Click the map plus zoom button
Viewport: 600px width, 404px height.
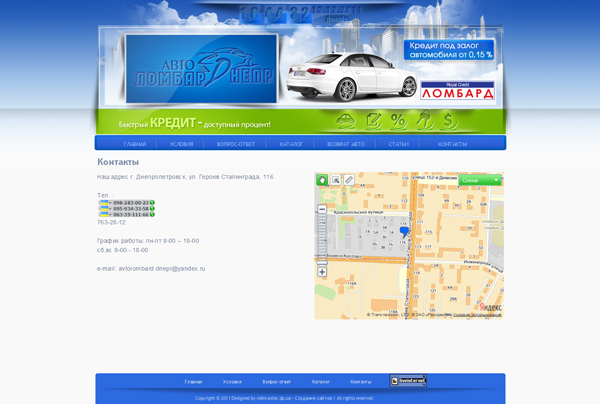click(322, 272)
